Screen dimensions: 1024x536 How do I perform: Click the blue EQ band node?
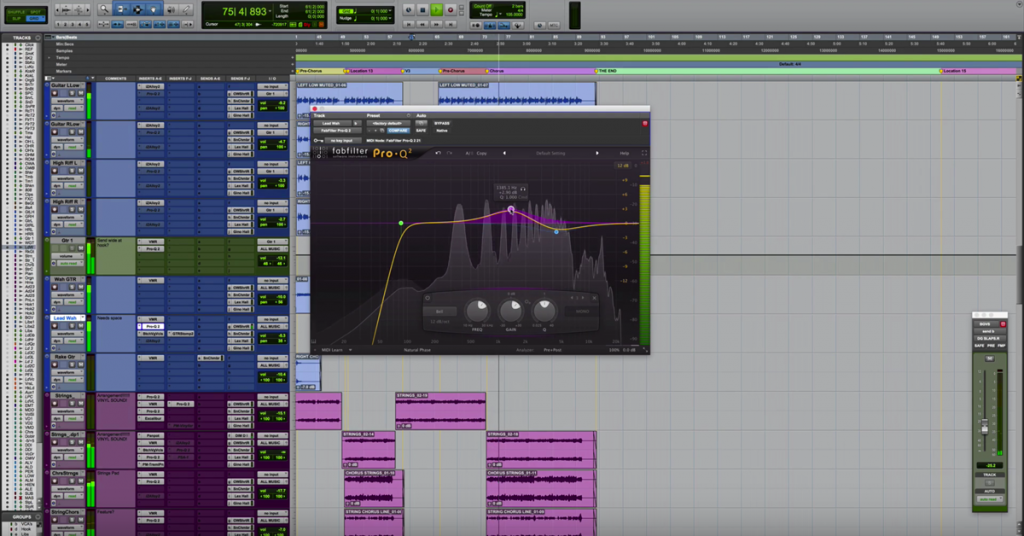click(x=556, y=231)
